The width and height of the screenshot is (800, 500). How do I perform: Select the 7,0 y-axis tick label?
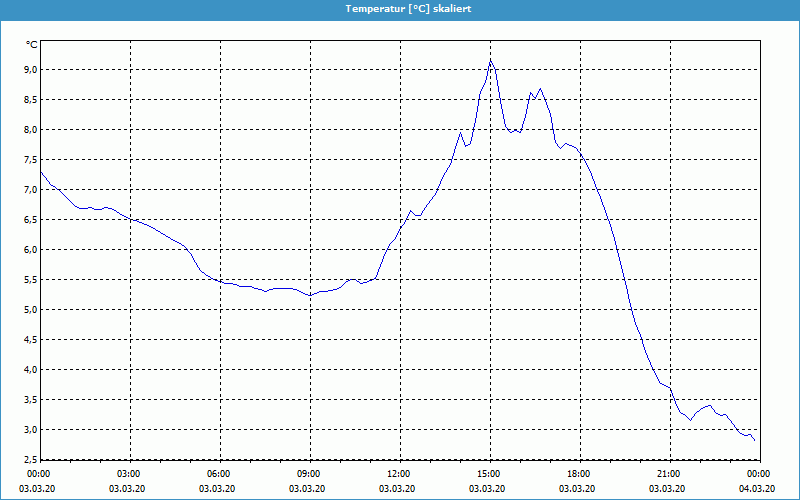[31, 189]
